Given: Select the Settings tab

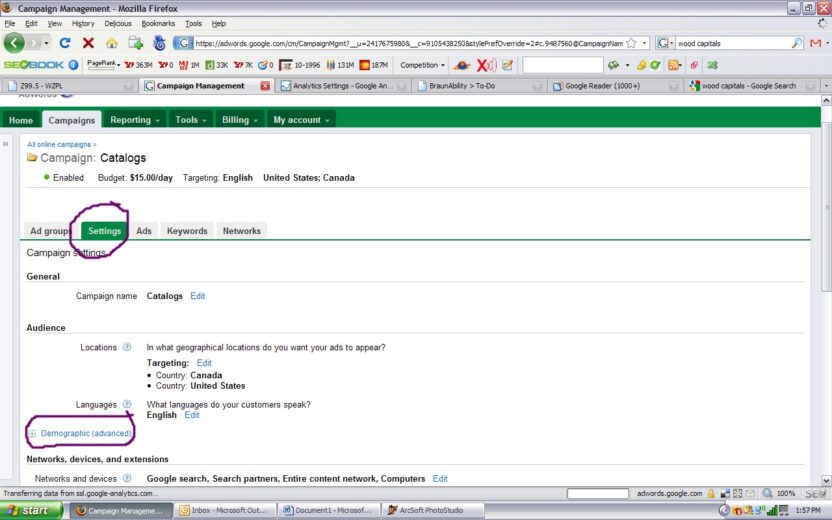Looking at the screenshot, I should [x=105, y=231].
